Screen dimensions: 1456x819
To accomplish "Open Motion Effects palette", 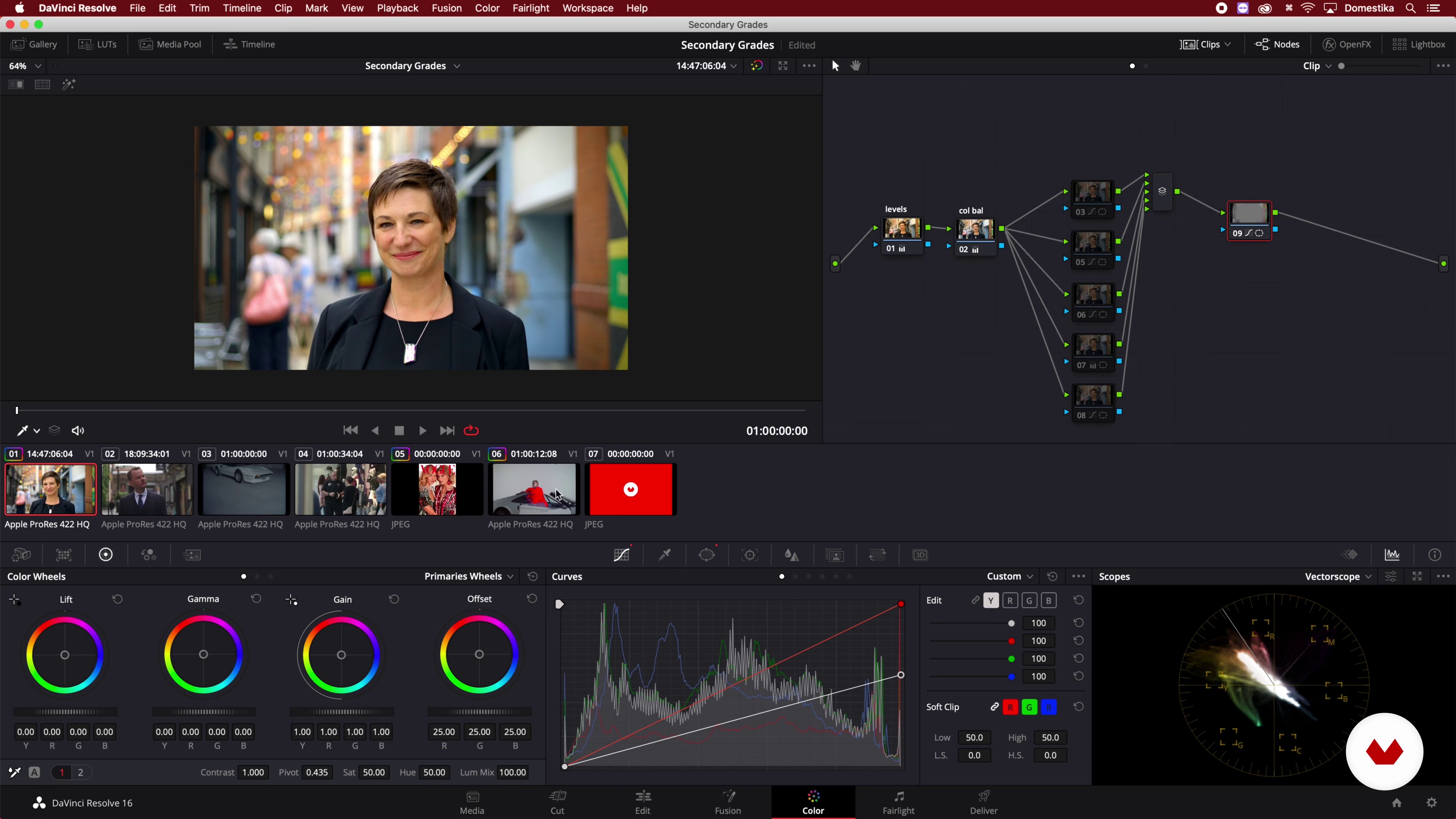I will tap(192, 555).
